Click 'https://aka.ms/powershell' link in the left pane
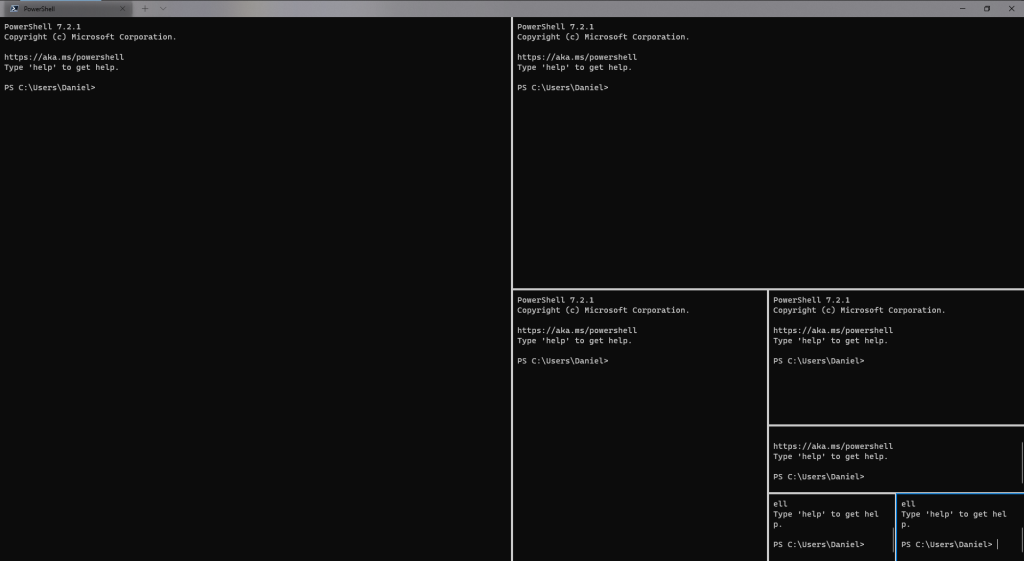Viewport: 1024px width, 561px height. click(x=64, y=57)
